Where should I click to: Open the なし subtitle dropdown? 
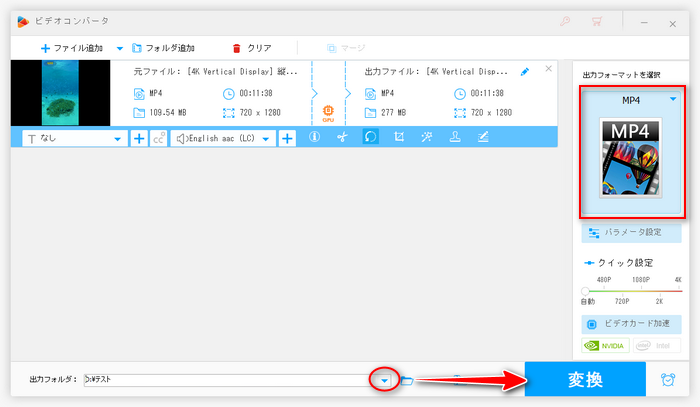pos(75,138)
